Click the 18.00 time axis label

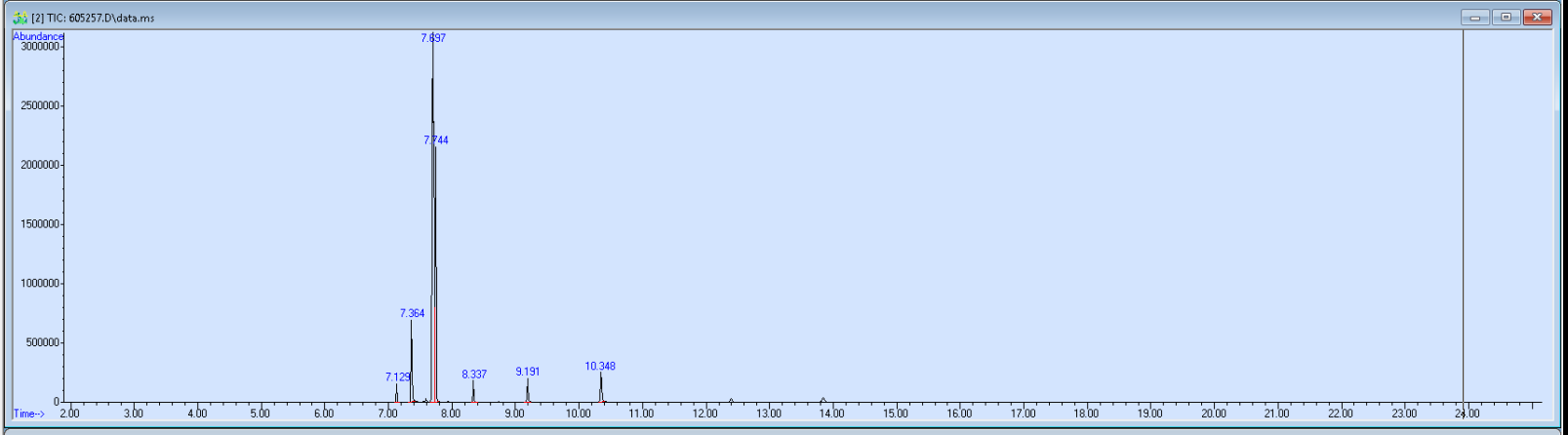tap(1086, 414)
